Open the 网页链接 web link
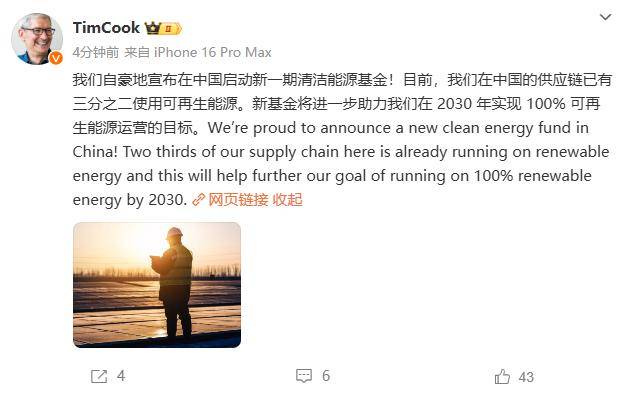This screenshot has height=395, width=620. [238, 200]
